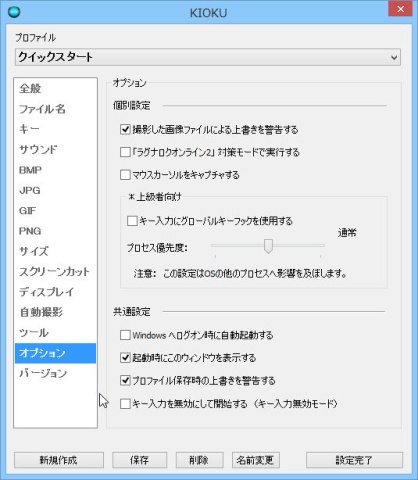This screenshot has height=480, width=418.
Task: Switch to バージョン in the sidebar
Action: point(55,373)
